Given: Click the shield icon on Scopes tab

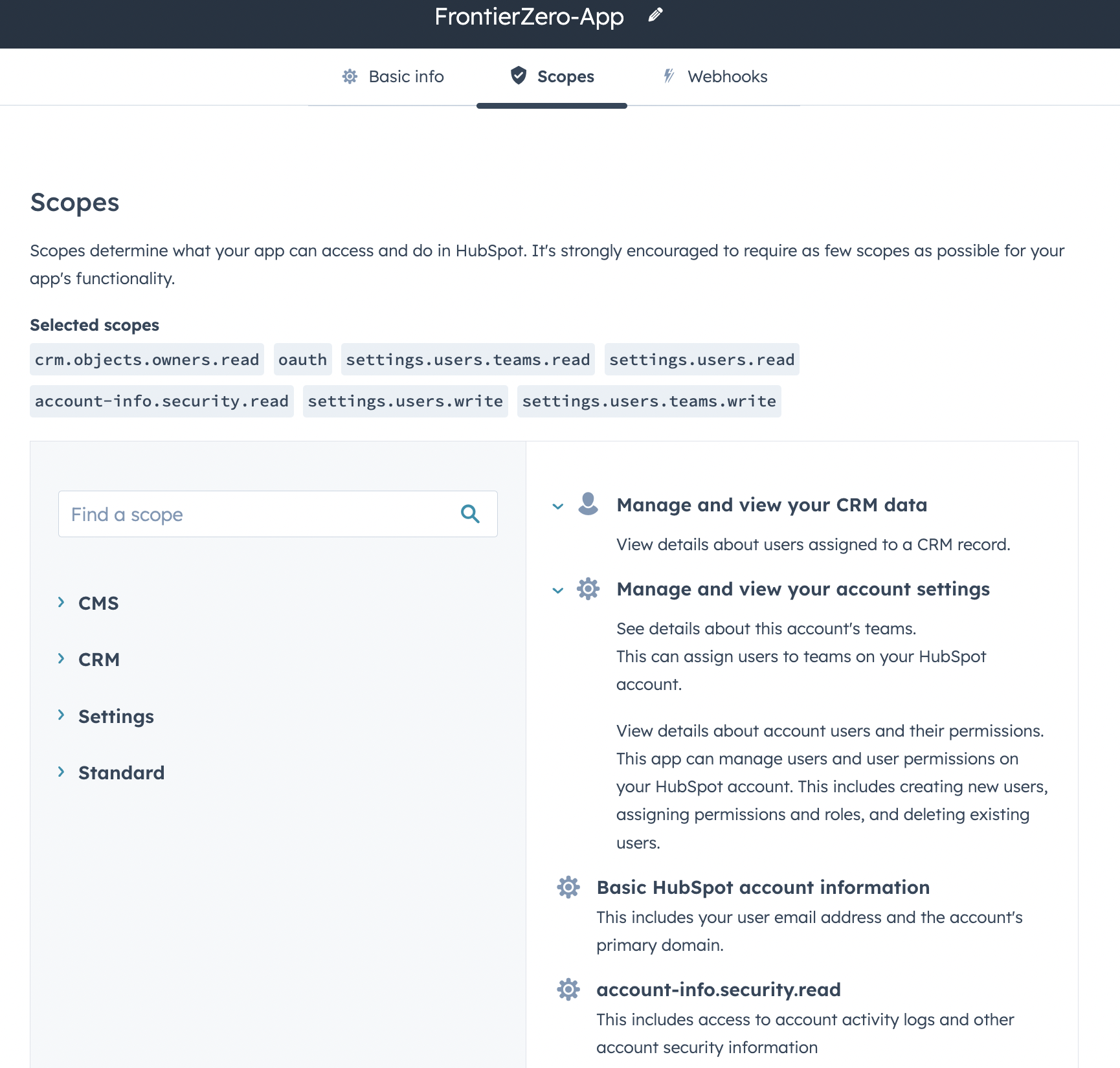Looking at the screenshot, I should pyautogui.click(x=519, y=76).
